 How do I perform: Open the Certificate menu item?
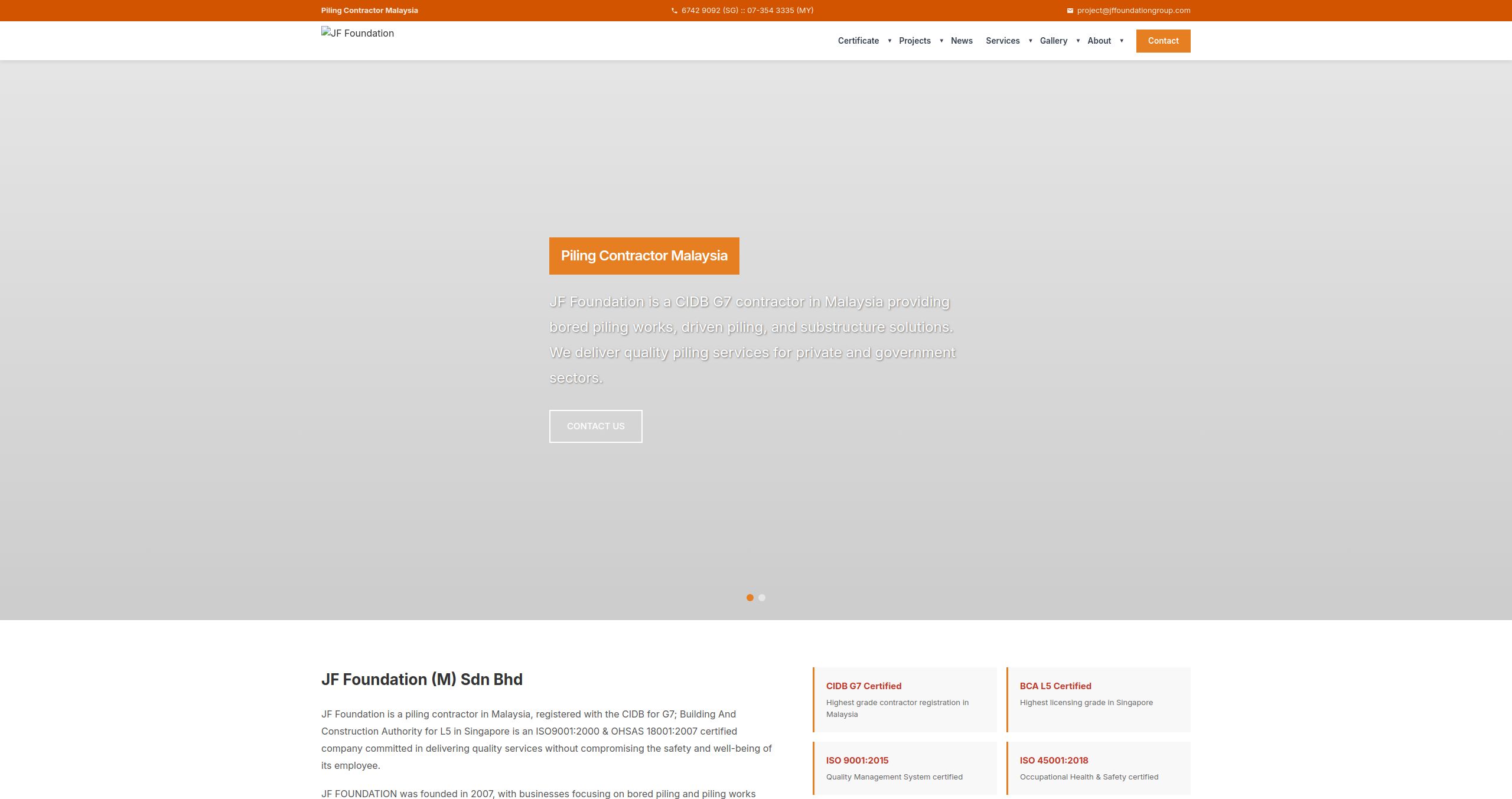pos(858,41)
